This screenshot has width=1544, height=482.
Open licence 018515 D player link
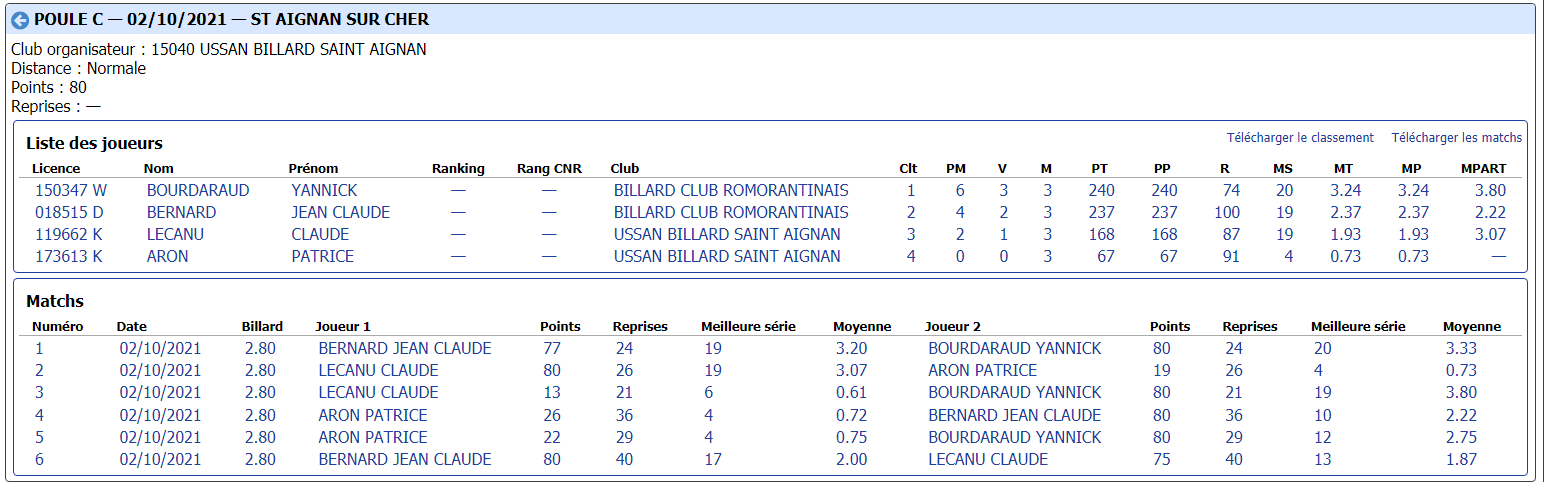[70, 212]
